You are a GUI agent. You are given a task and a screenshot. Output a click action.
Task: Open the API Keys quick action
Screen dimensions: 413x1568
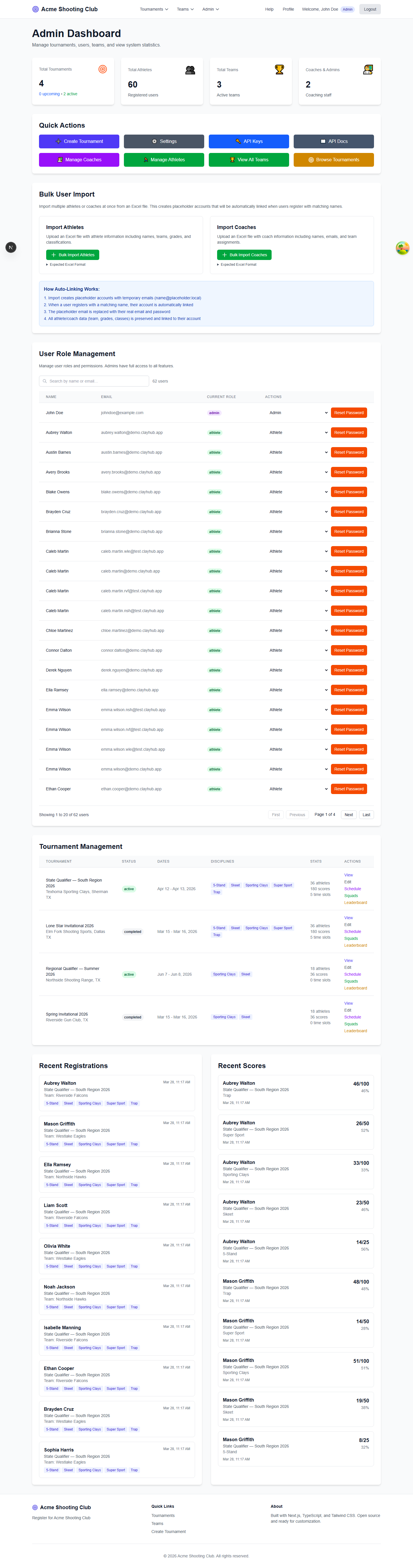click(x=249, y=141)
